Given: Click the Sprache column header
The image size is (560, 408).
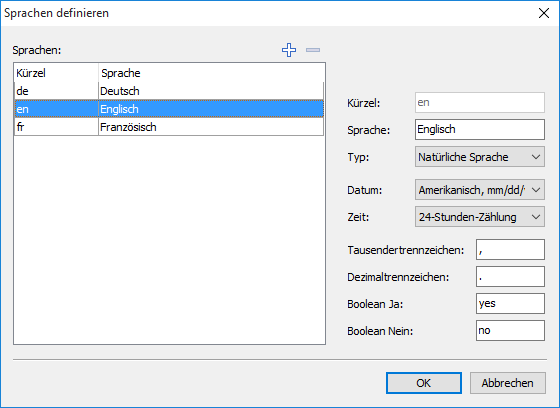Looking at the screenshot, I should (211, 73).
